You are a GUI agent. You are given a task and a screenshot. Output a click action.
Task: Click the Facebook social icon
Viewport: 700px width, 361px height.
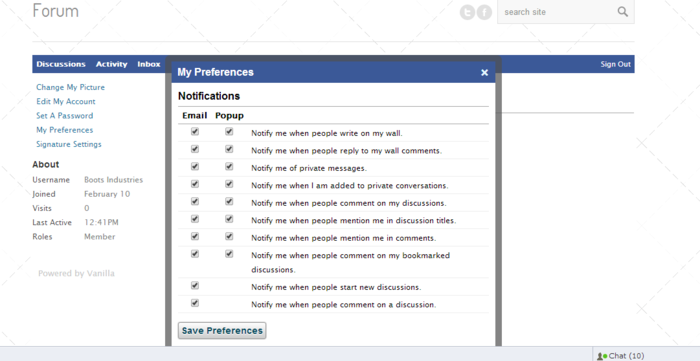484,12
